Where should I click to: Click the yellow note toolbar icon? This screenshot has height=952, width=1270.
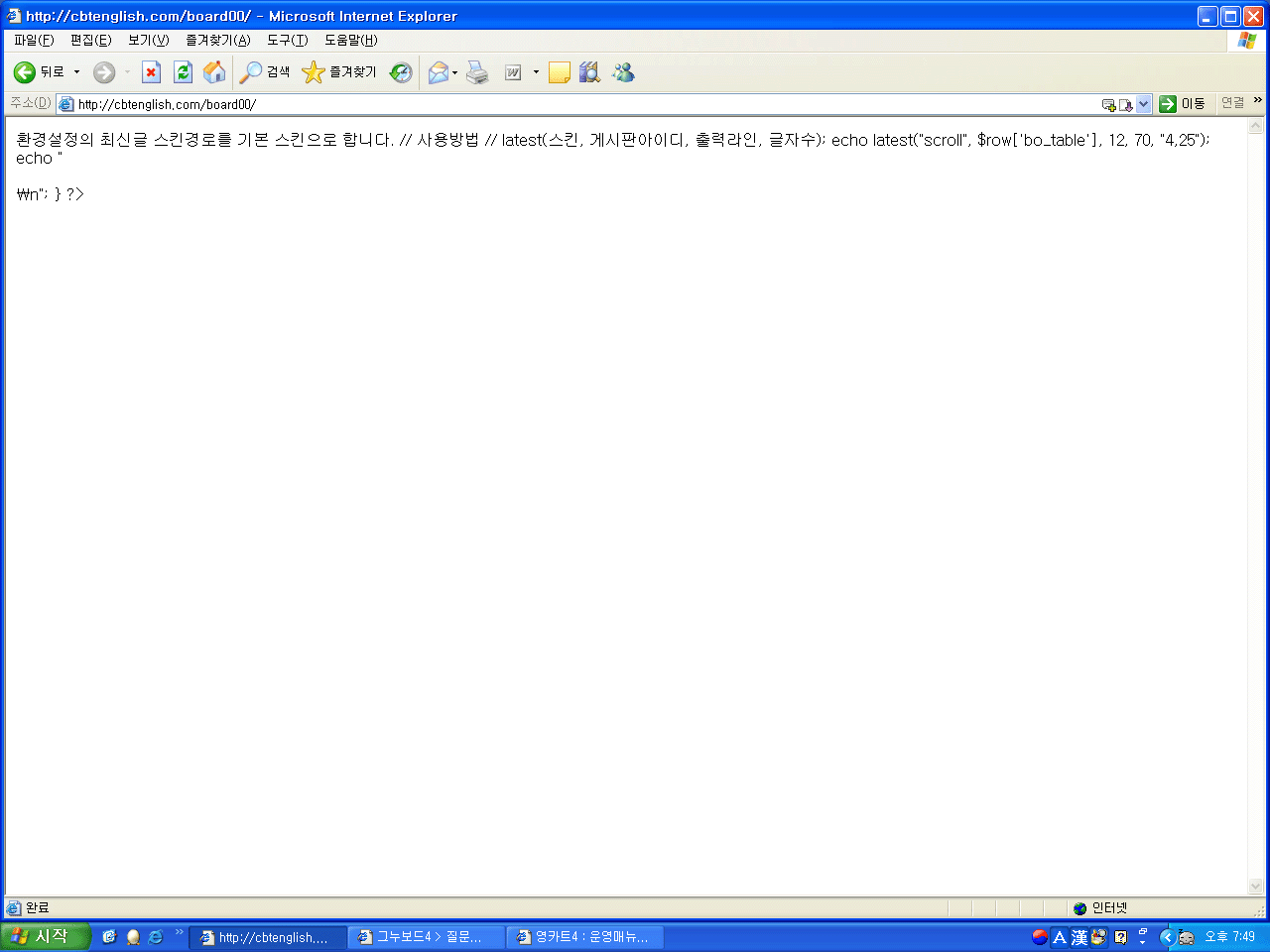tap(560, 72)
